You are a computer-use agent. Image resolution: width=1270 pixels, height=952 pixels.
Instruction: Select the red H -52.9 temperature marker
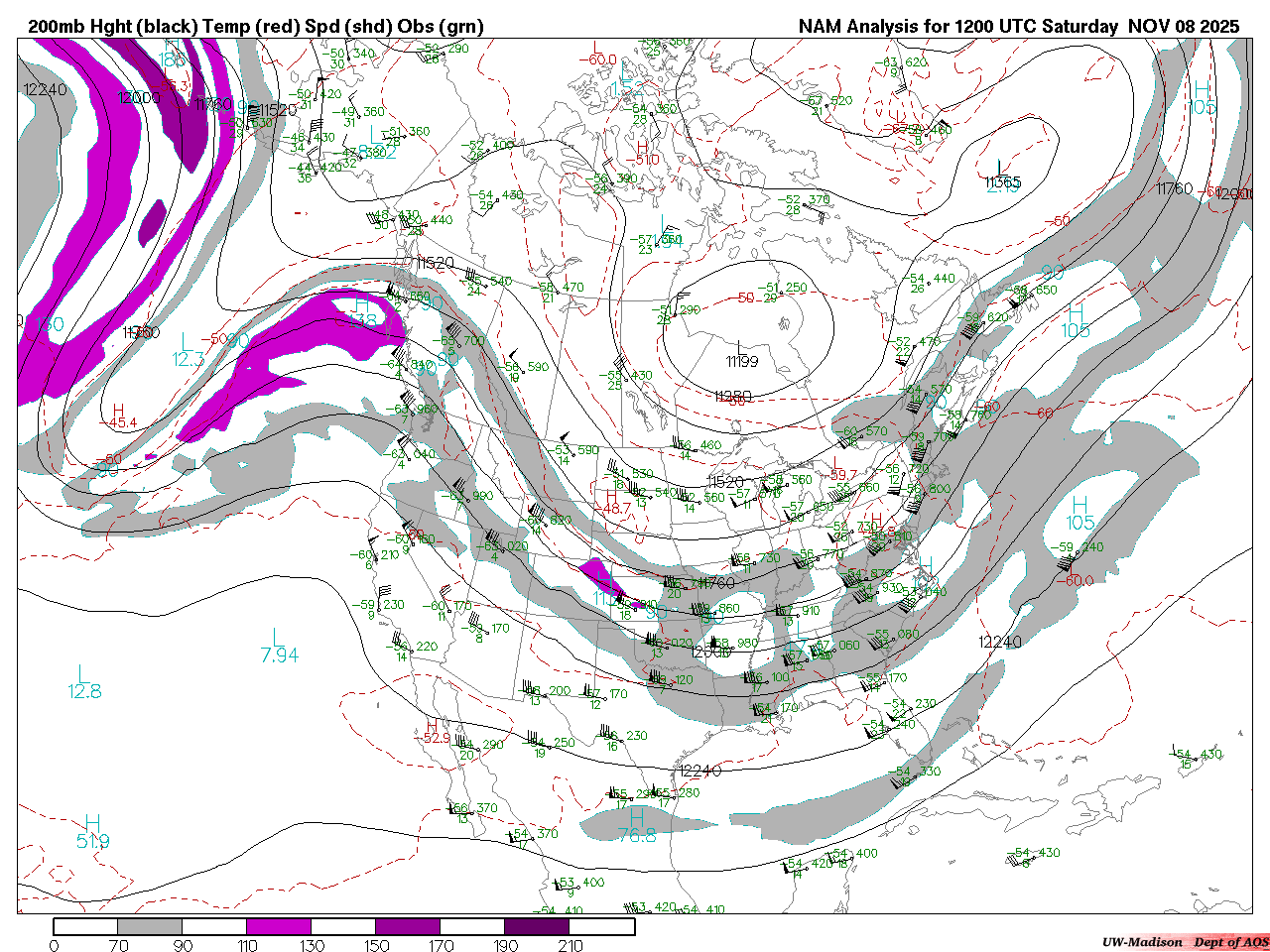click(433, 732)
